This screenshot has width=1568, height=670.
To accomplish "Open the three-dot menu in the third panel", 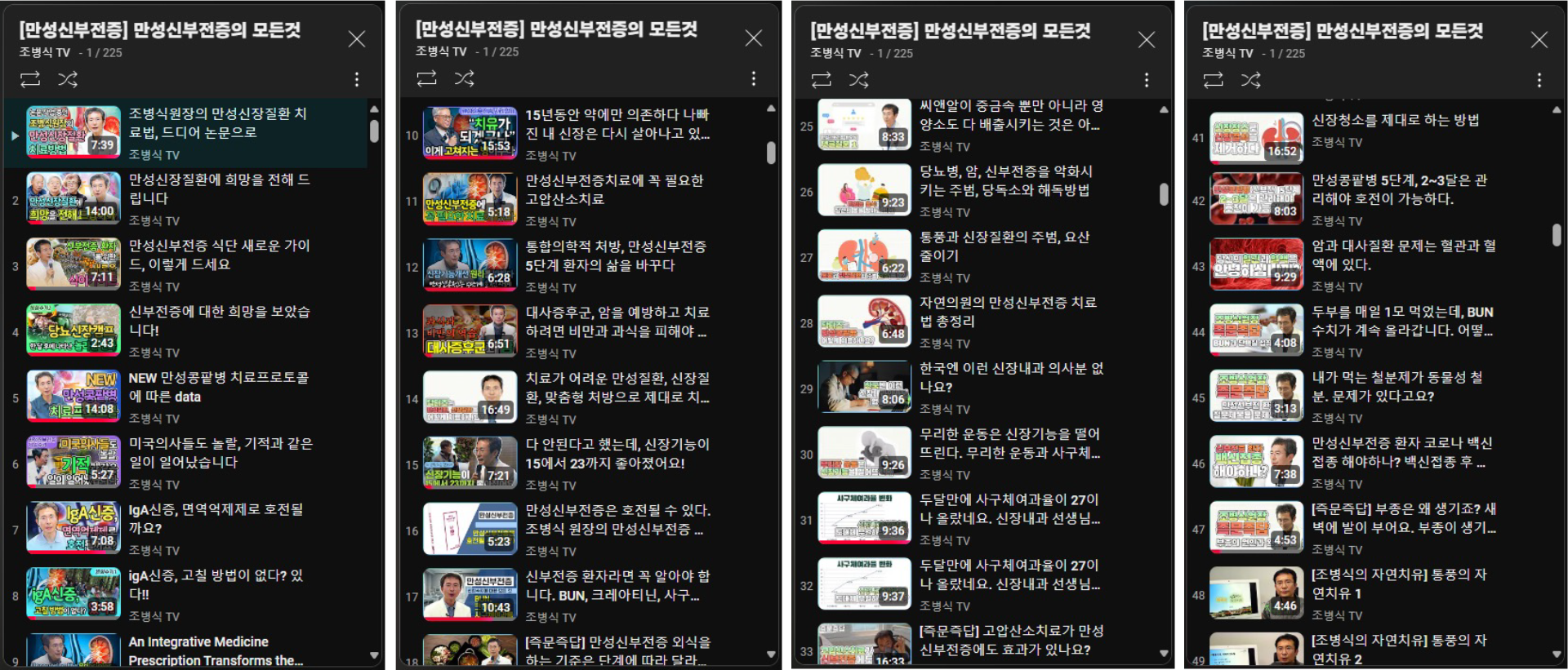I will 1147,79.
